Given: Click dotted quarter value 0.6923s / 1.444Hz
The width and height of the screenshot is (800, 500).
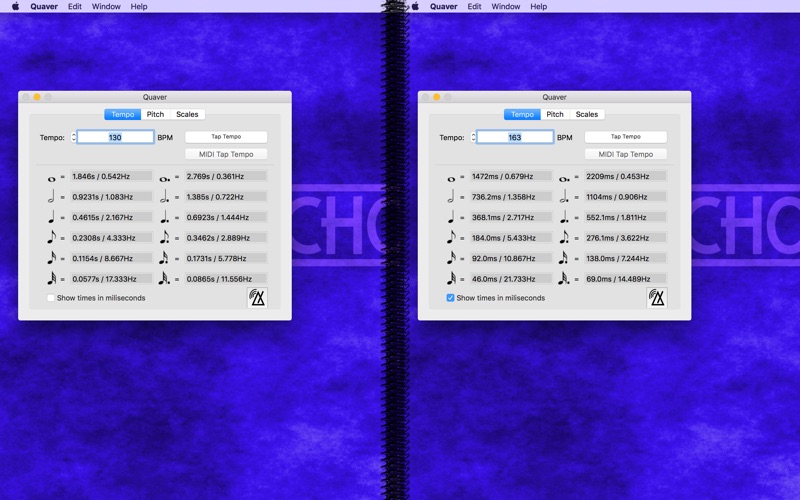Looking at the screenshot, I should pyautogui.click(x=226, y=217).
